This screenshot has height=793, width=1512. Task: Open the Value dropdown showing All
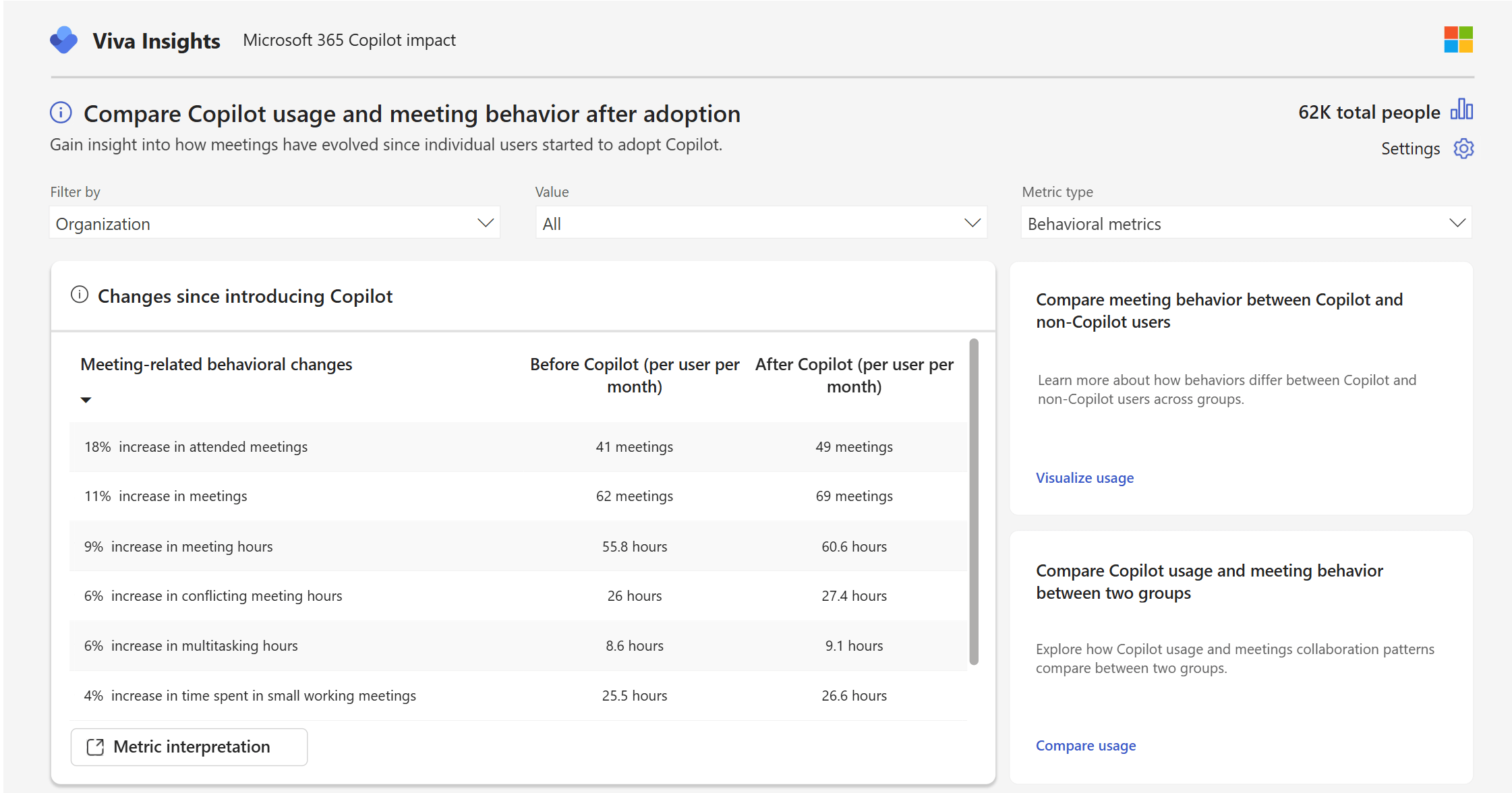pyautogui.click(x=760, y=223)
